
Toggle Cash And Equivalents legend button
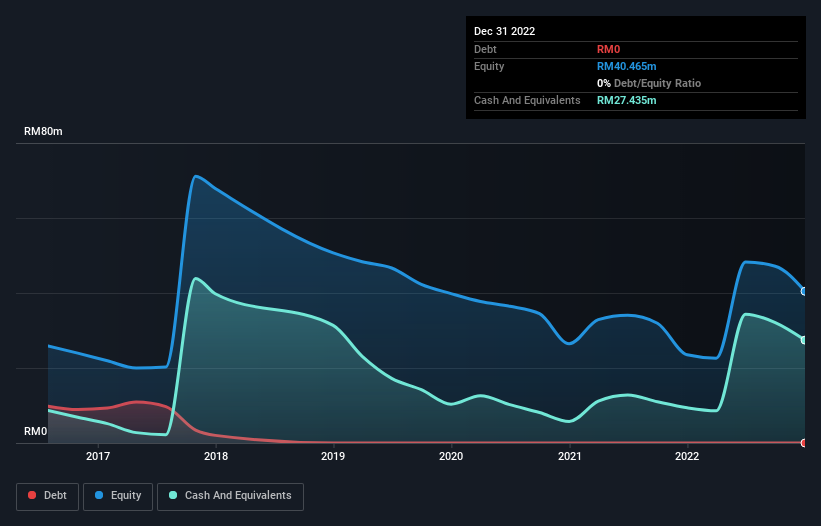230,496
